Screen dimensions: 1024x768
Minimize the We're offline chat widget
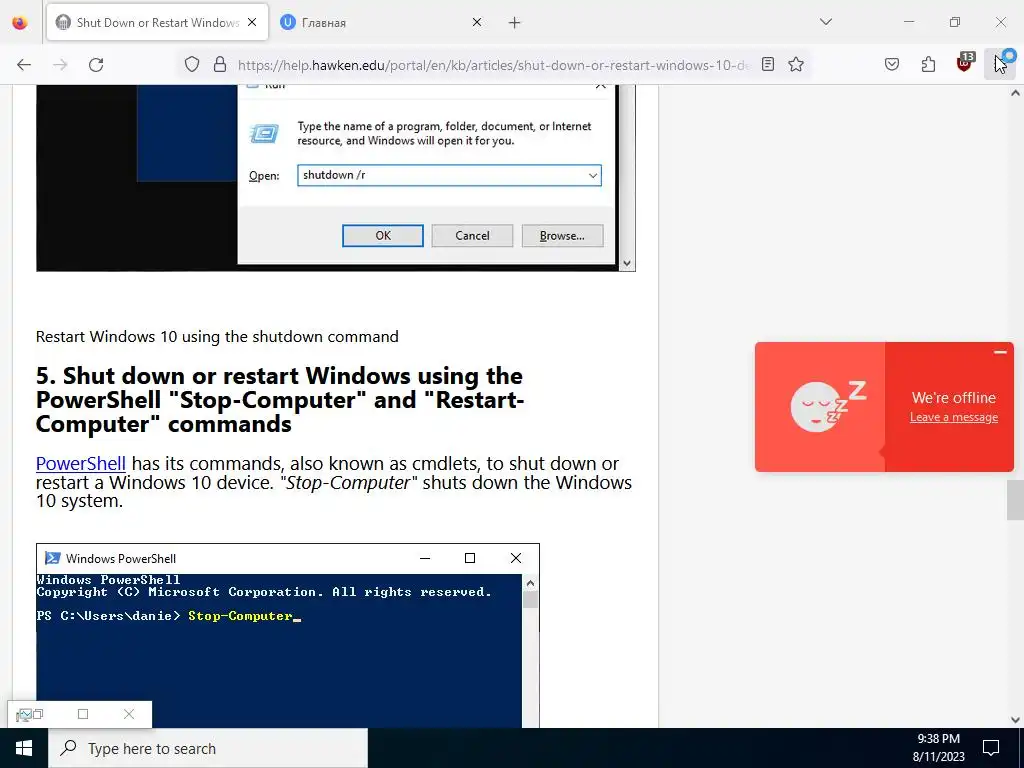(1000, 352)
